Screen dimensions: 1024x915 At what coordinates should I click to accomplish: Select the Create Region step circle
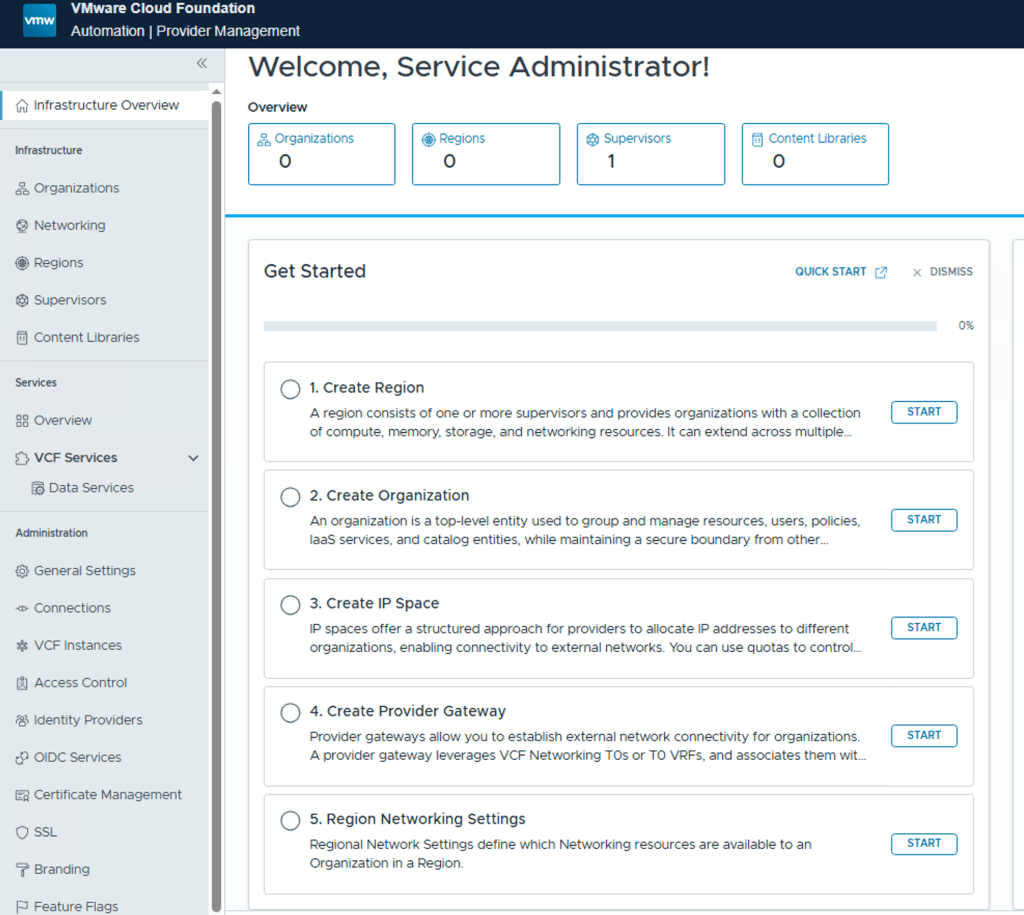coord(290,389)
